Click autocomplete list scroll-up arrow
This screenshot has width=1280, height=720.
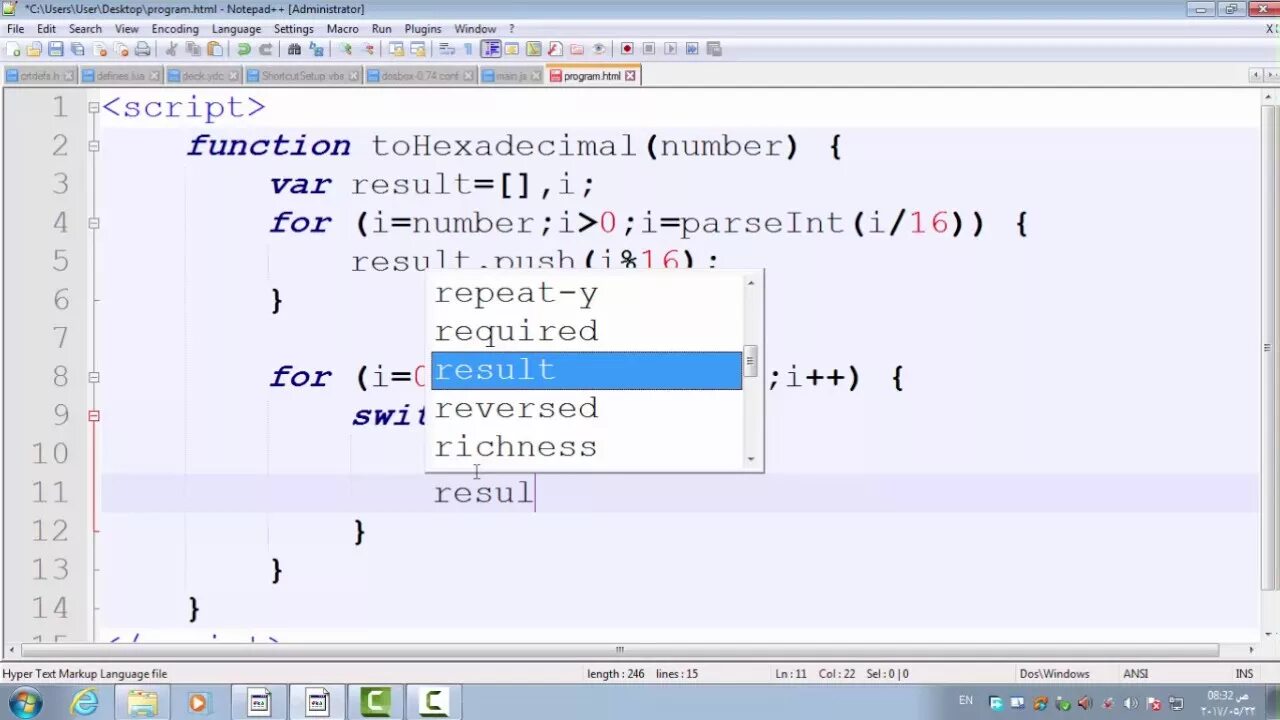[751, 282]
